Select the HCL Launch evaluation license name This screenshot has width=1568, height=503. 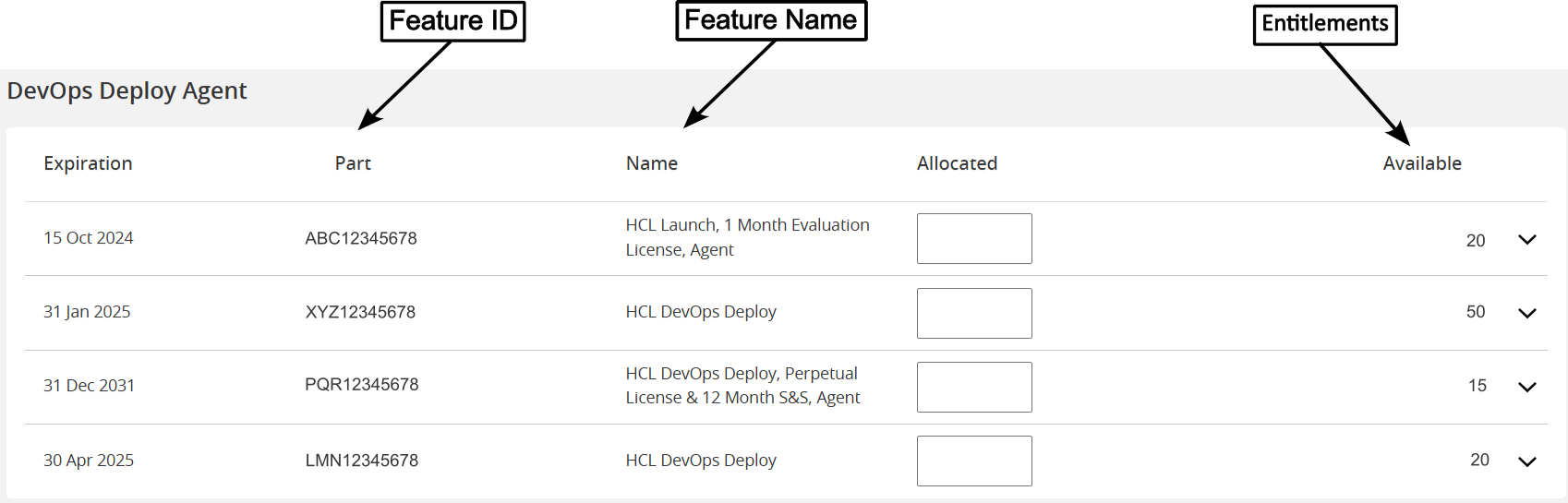click(747, 237)
